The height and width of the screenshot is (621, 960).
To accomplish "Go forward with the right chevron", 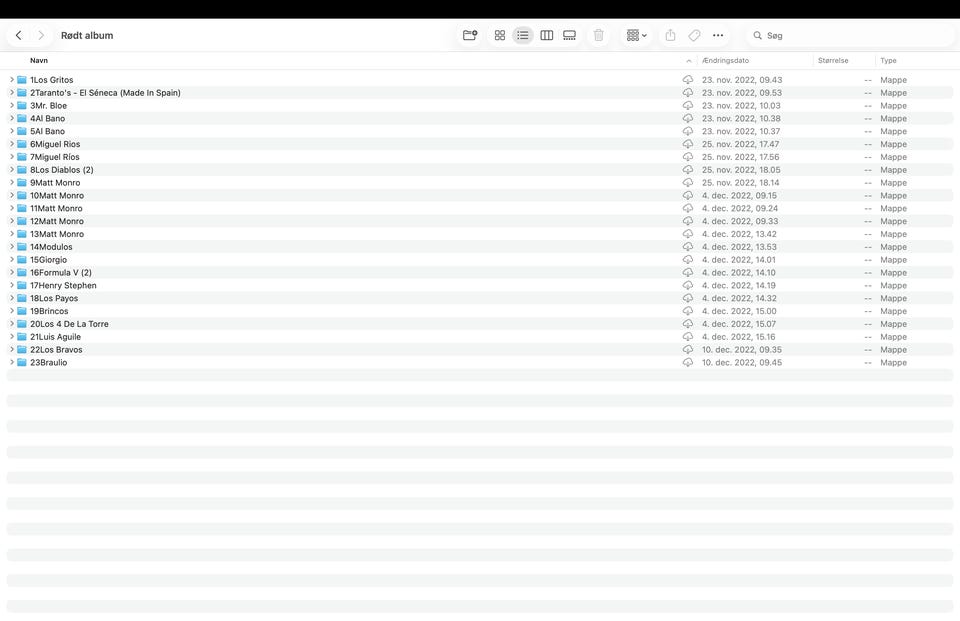I will click(x=41, y=36).
